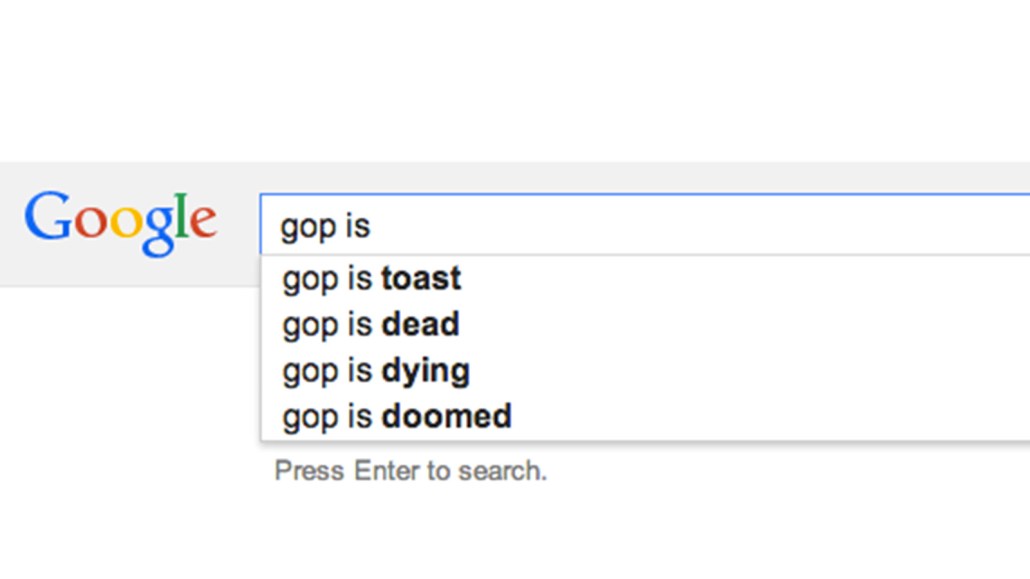Click the "Press Enter to search." text
This screenshot has height=579, width=1030.
(411, 470)
